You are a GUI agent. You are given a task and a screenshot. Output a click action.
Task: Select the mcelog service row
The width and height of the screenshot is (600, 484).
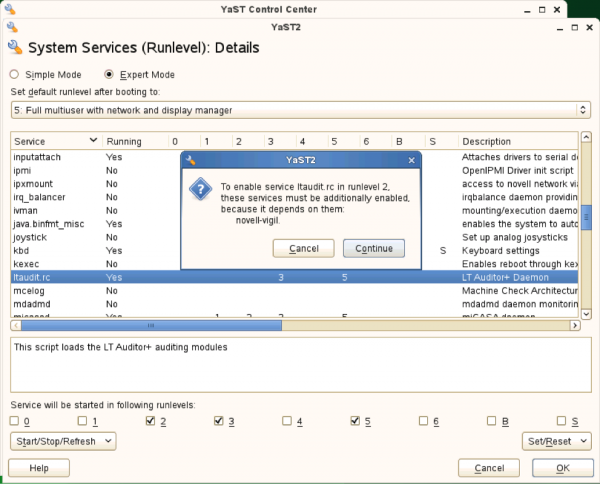tap(294, 291)
